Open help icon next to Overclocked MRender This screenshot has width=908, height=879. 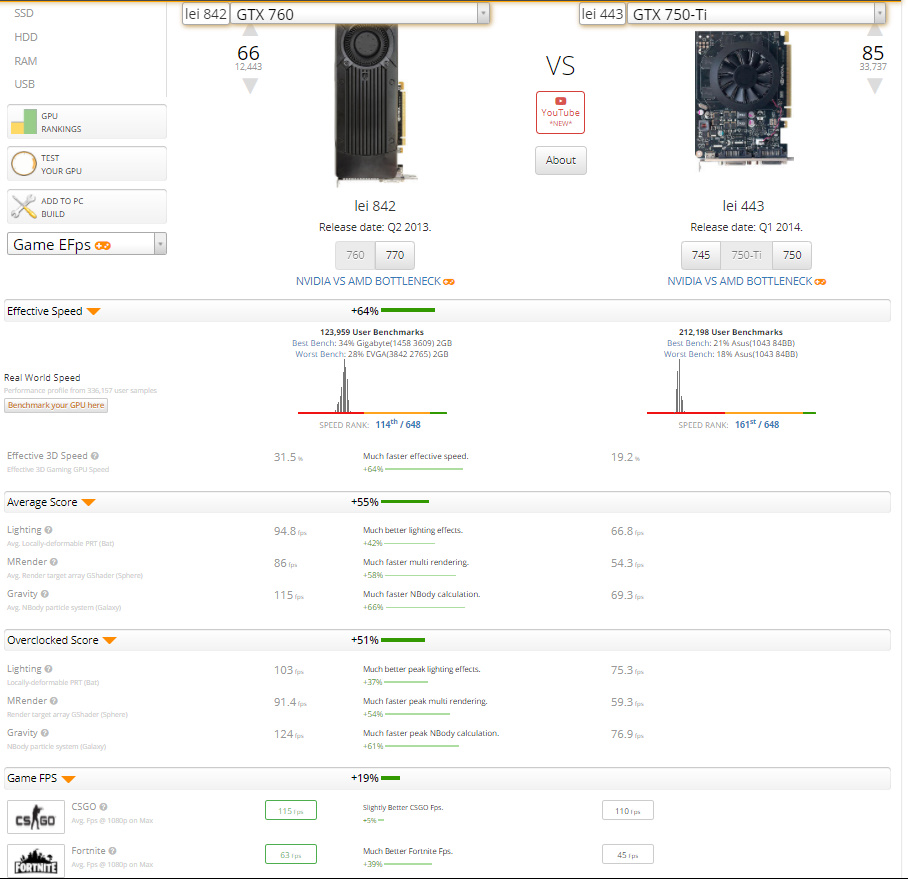click(x=54, y=701)
